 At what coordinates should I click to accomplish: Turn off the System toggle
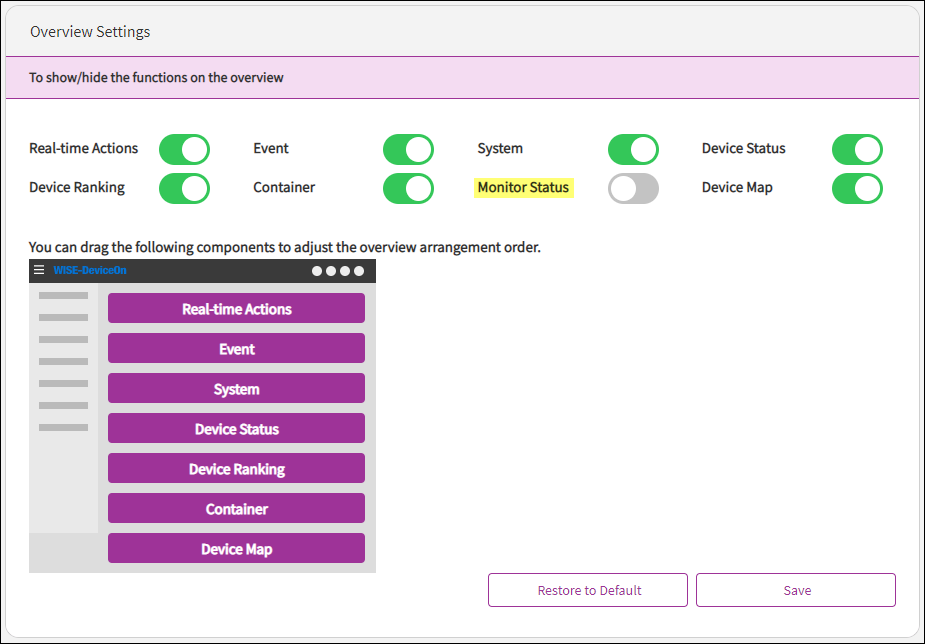click(633, 150)
